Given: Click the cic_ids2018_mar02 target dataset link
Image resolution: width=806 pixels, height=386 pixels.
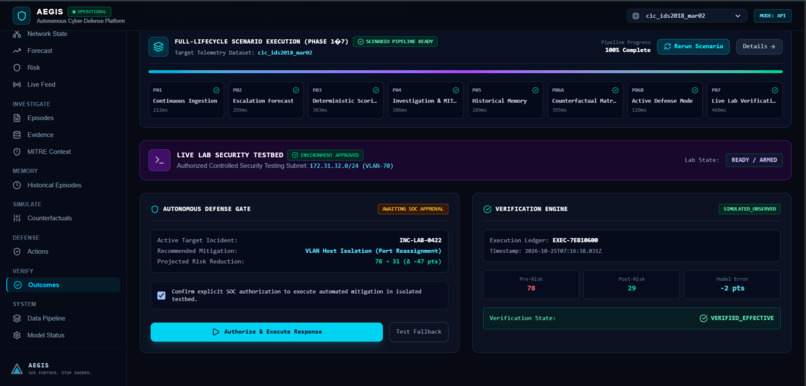Looking at the screenshot, I should point(285,52).
